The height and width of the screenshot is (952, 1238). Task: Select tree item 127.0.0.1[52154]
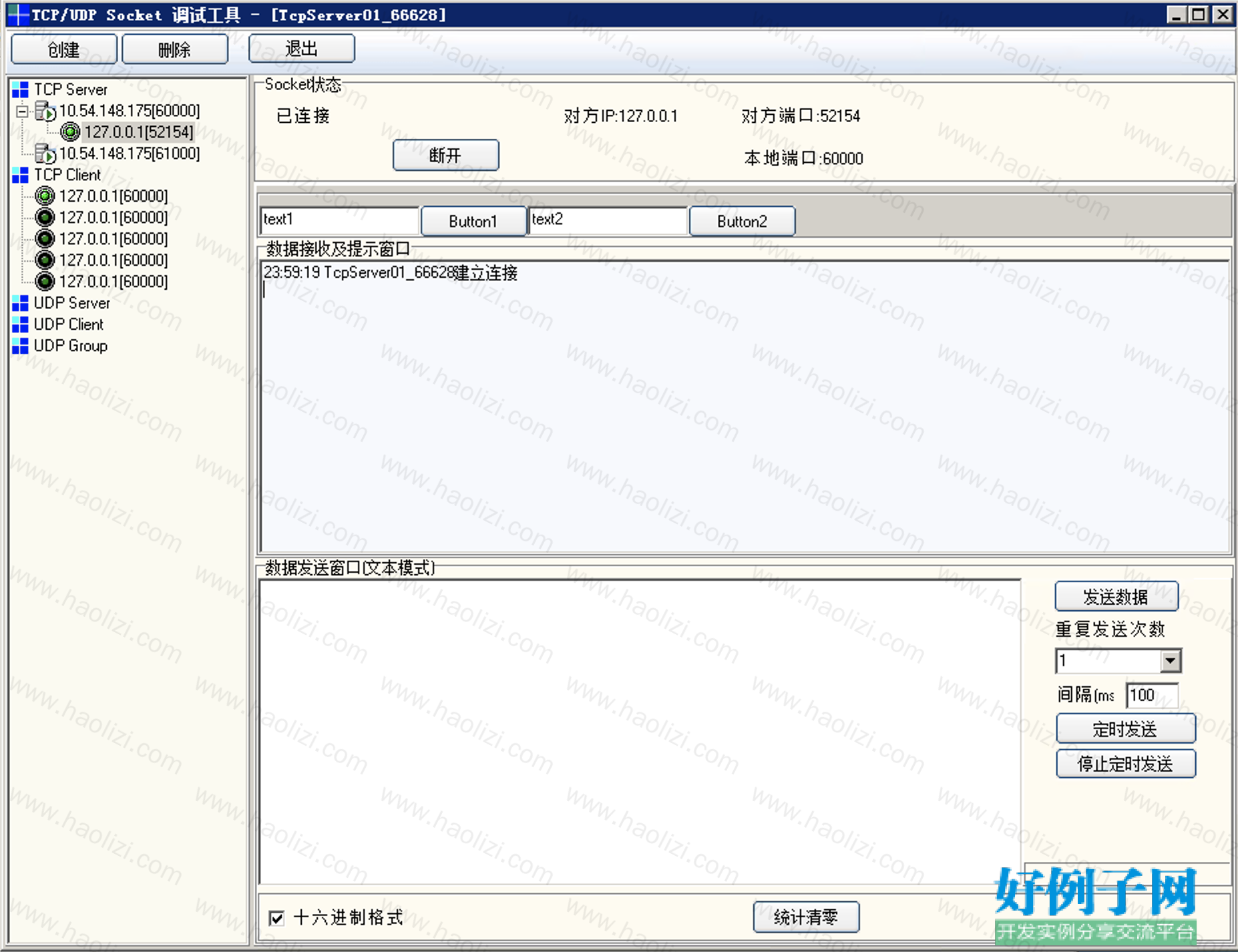[x=139, y=132]
